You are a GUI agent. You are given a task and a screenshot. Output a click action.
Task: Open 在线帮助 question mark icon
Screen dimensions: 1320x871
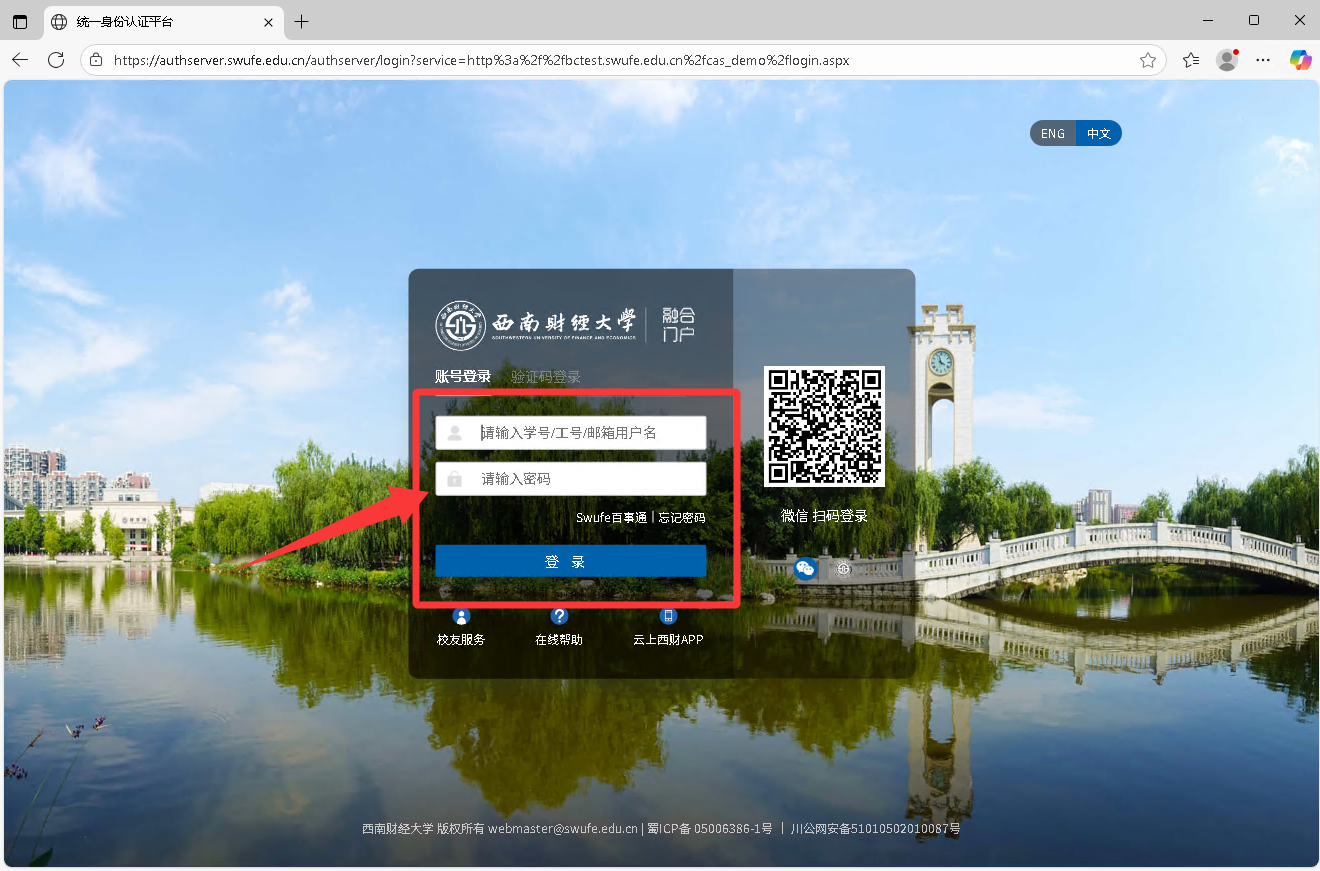[559, 616]
